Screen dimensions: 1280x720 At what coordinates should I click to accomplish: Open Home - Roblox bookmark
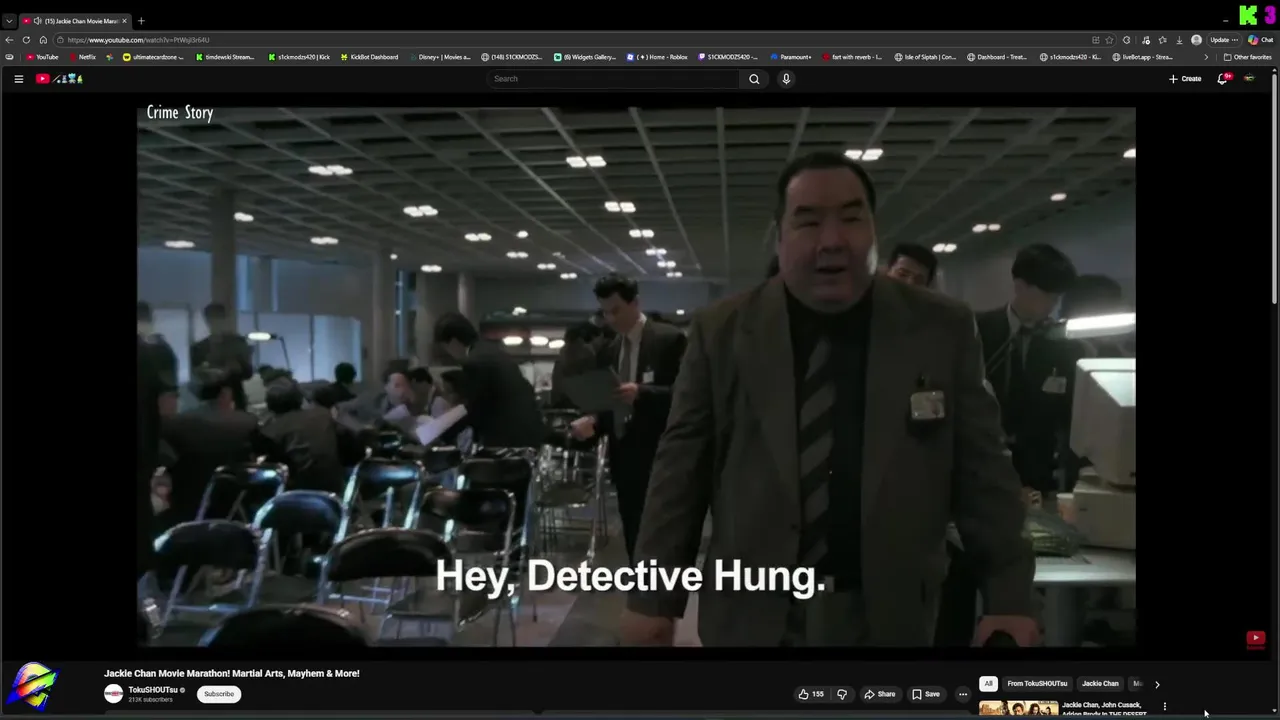pyautogui.click(x=657, y=57)
